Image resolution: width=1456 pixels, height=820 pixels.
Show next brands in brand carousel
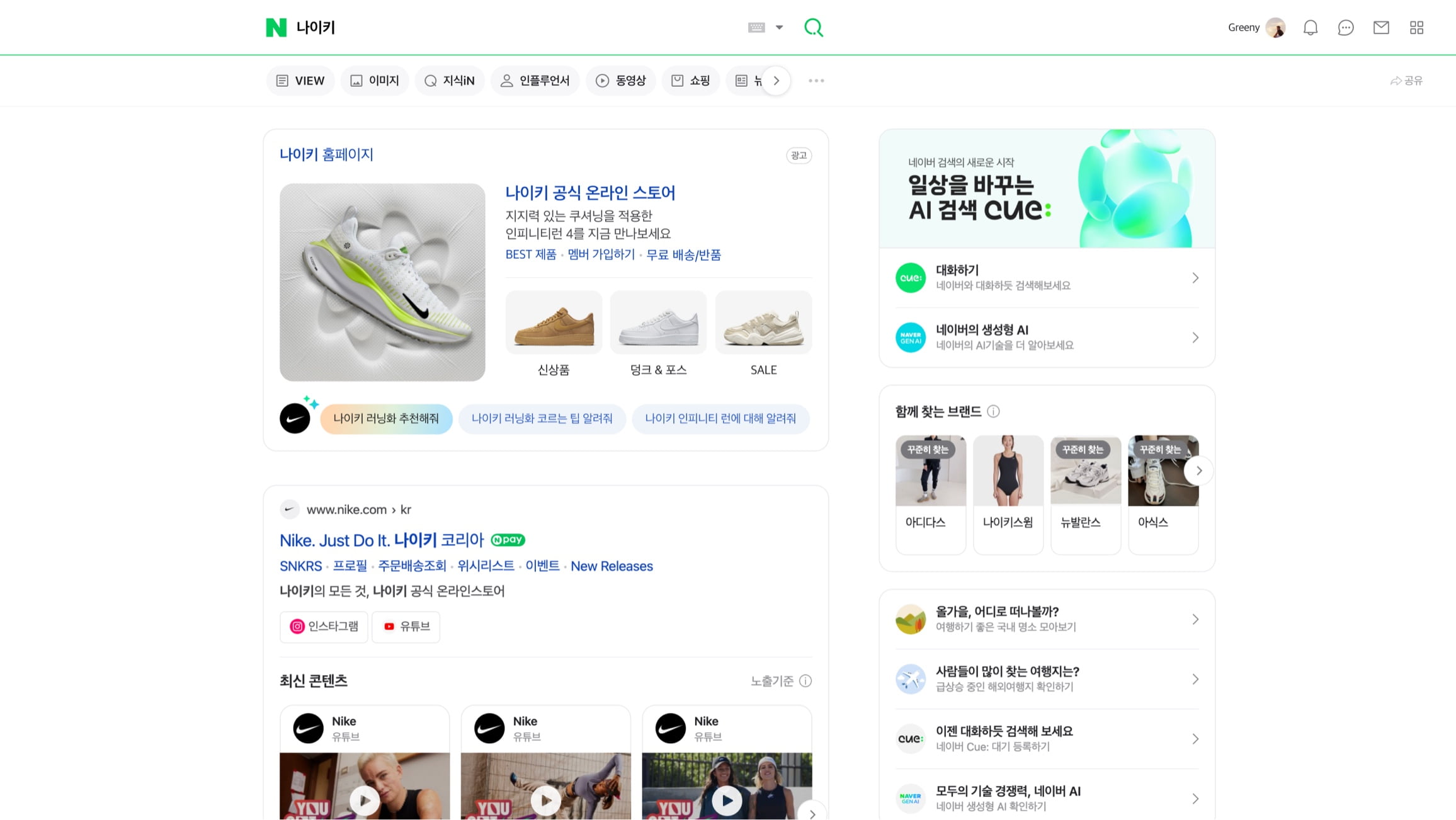1198,470
